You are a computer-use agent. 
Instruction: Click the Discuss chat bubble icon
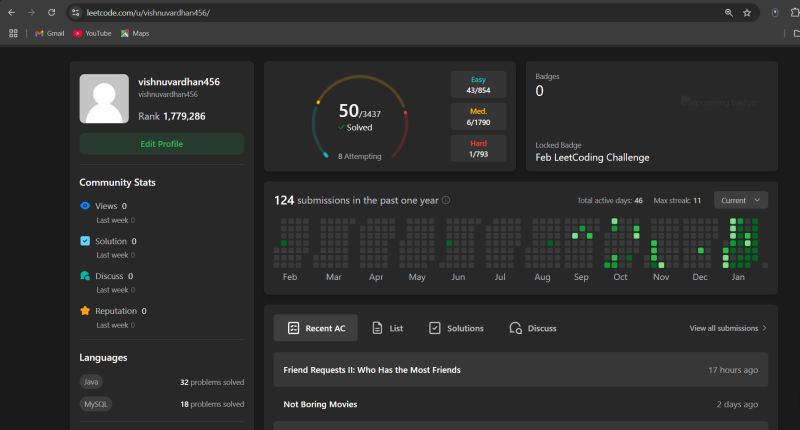click(x=85, y=275)
